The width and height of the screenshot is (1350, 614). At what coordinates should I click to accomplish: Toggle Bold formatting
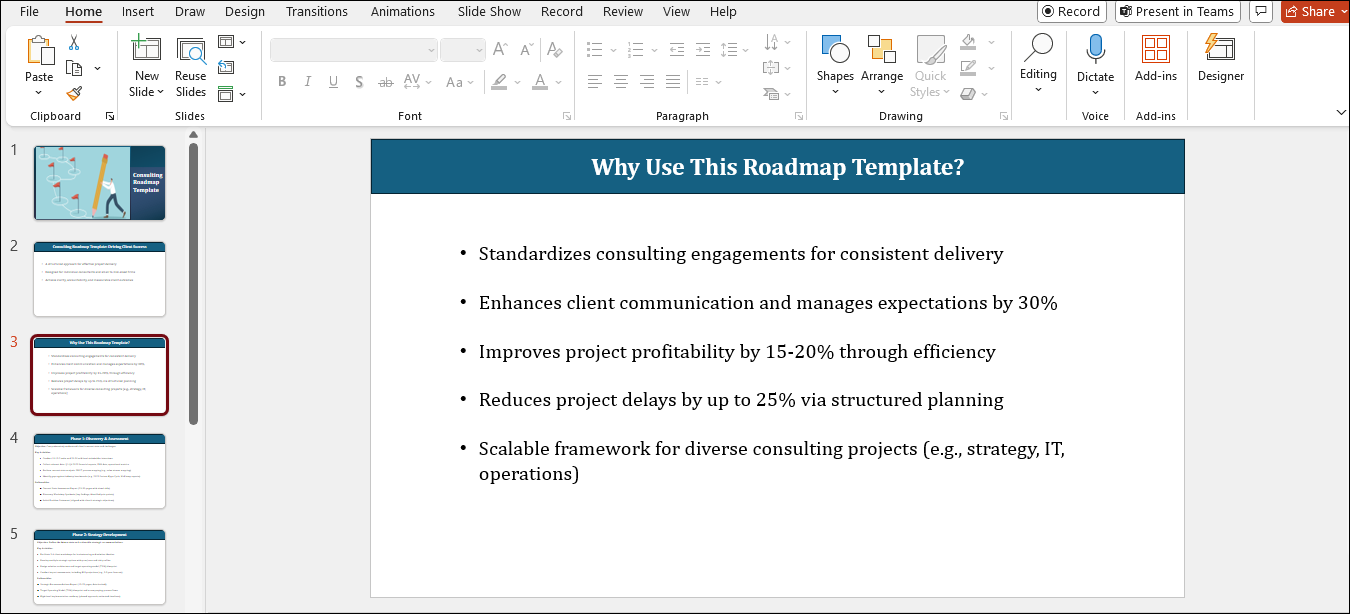click(282, 82)
